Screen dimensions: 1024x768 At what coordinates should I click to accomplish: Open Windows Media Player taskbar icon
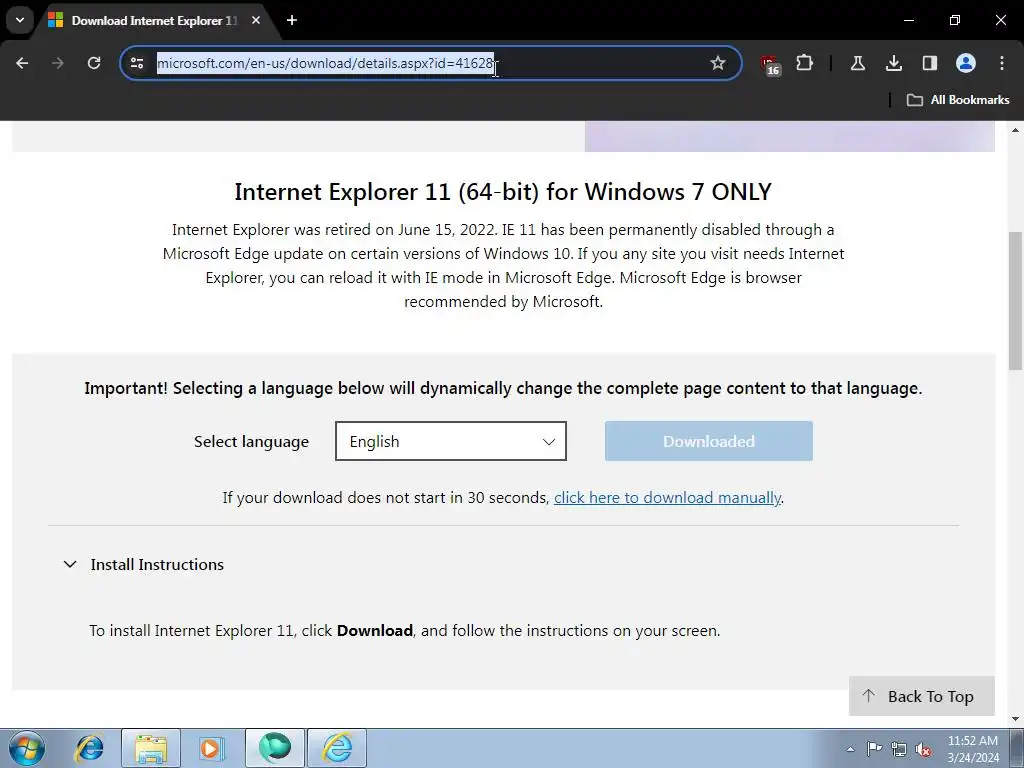[210, 748]
